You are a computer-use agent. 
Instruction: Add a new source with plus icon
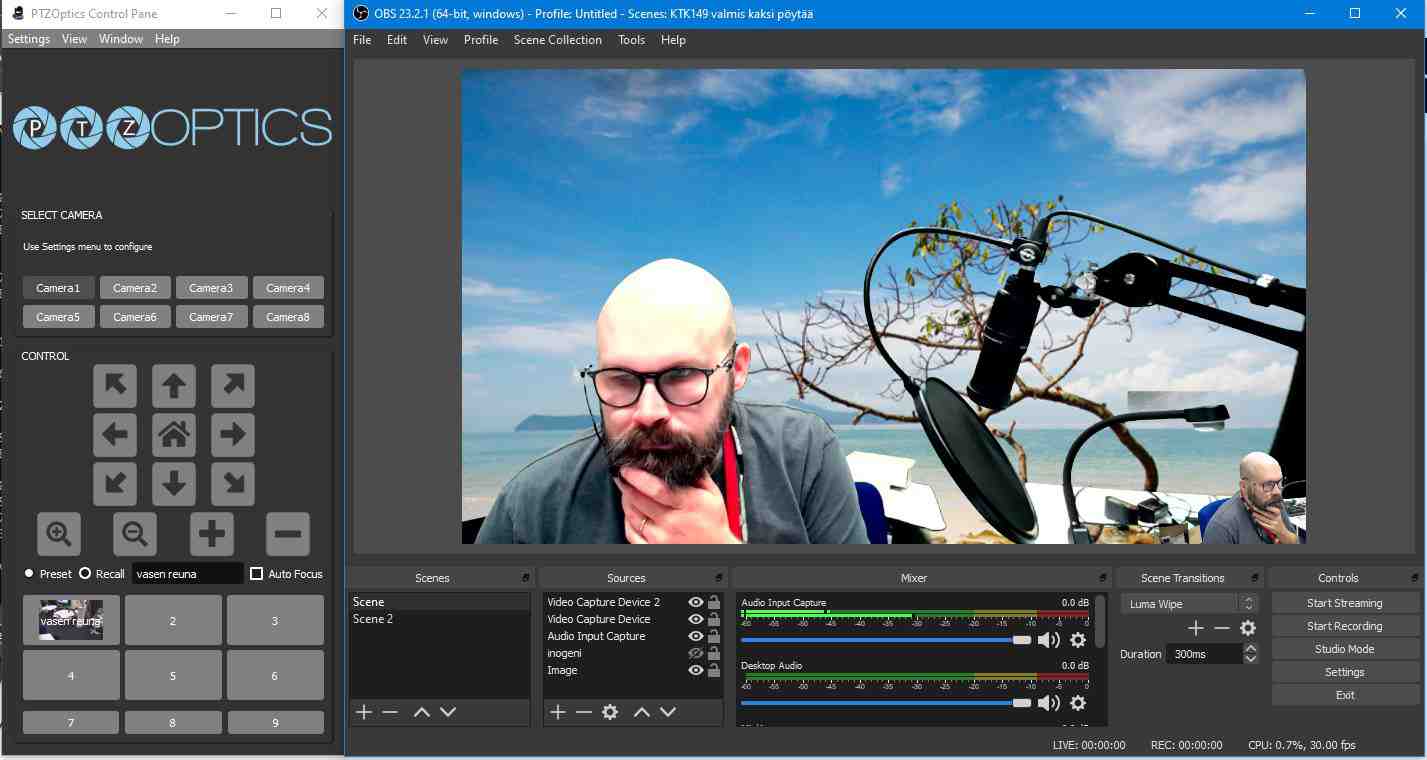coord(558,712)
